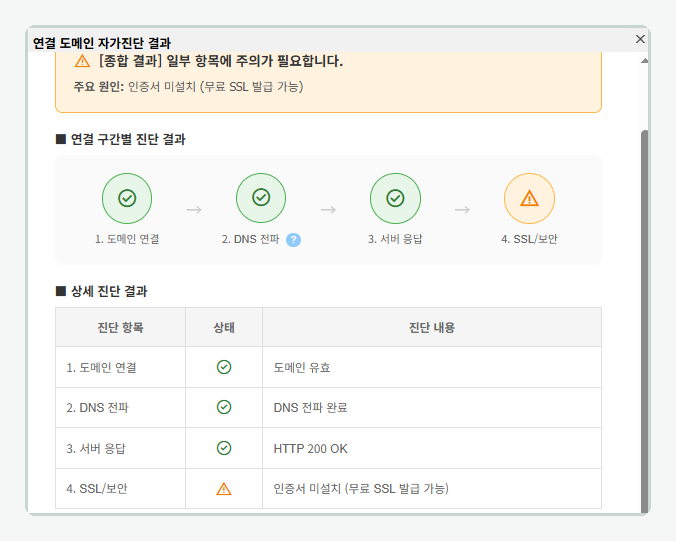Click the 'HTTP 200 OK' result cell

(x=432, y=448)
